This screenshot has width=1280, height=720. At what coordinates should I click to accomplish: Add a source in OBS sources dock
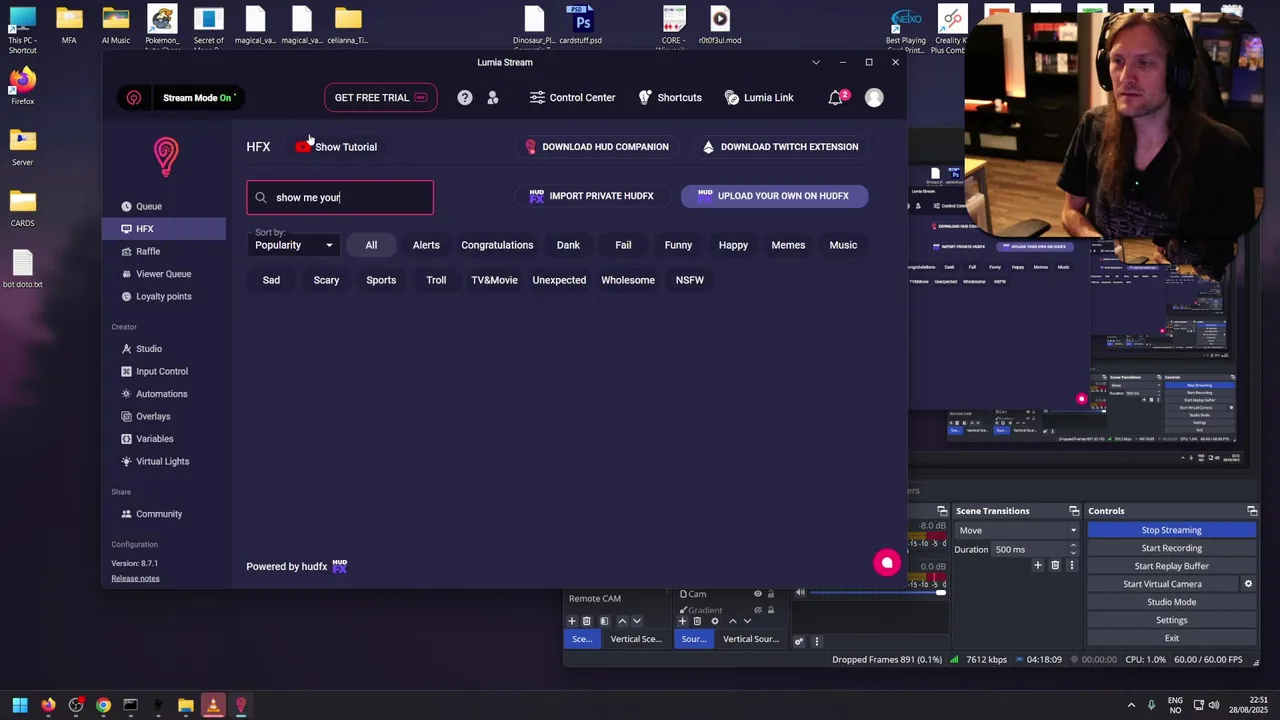coord(682,621)
